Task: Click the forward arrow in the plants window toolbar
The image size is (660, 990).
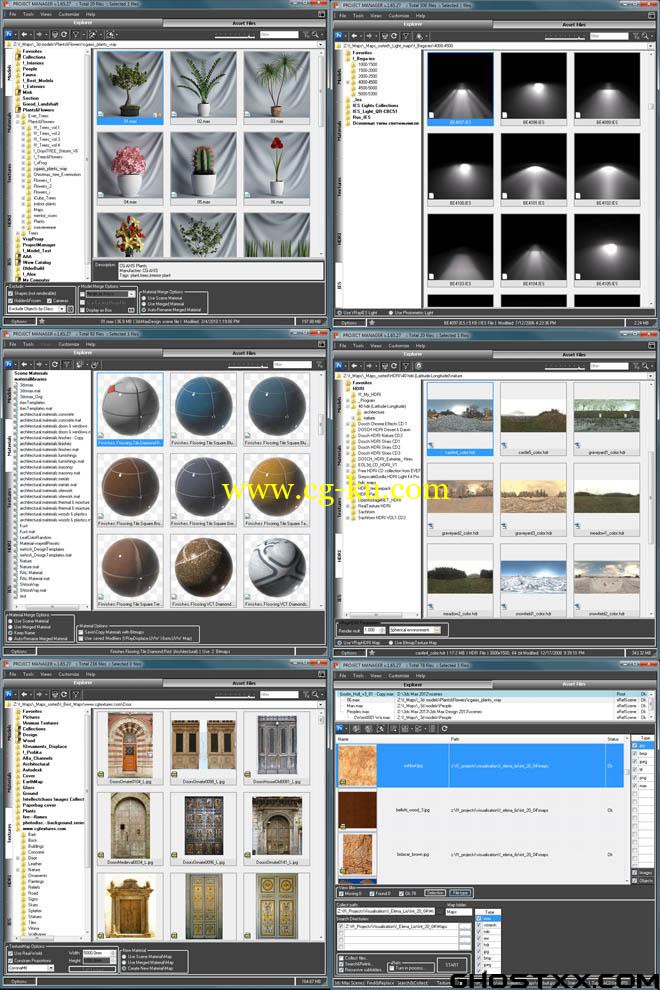Action: tap(39, 35)
